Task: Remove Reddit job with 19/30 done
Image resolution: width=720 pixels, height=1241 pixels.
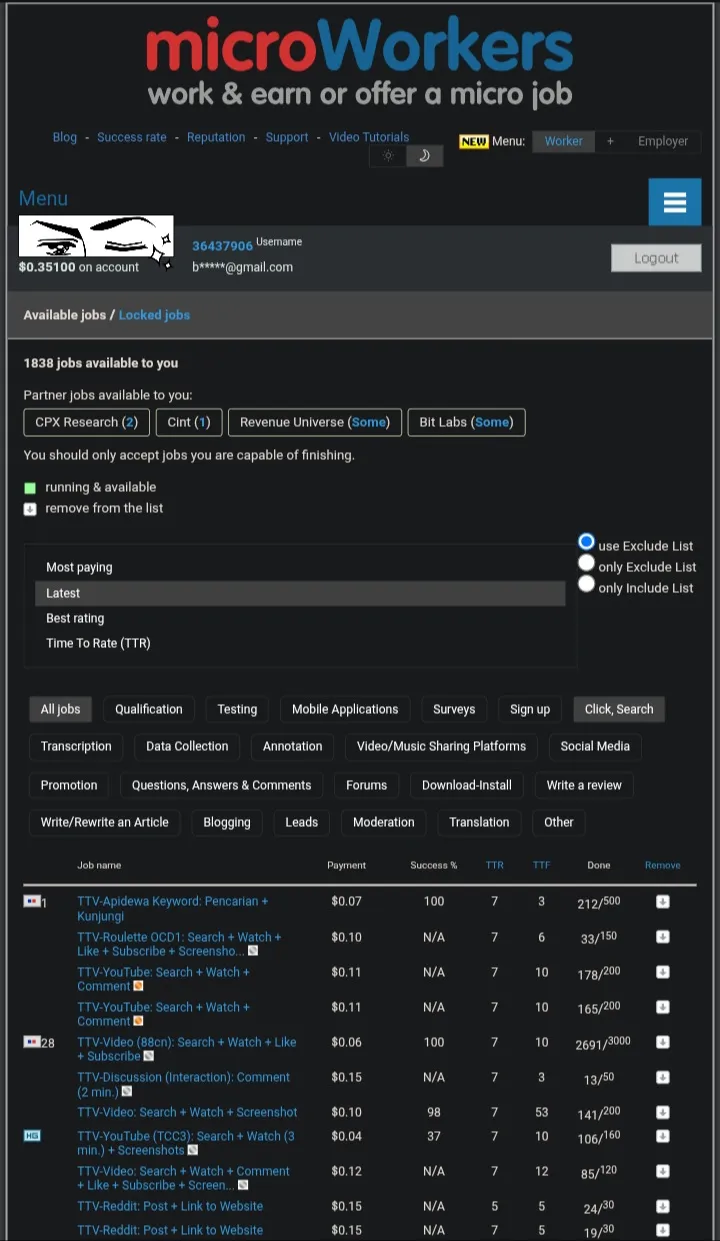Action: coord(662,1230)
